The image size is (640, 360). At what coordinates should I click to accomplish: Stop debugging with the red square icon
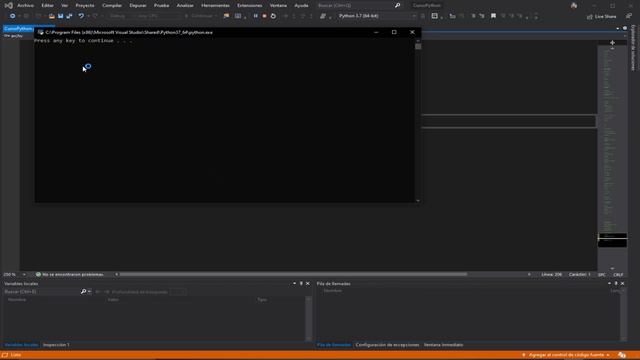pos(264,16)
